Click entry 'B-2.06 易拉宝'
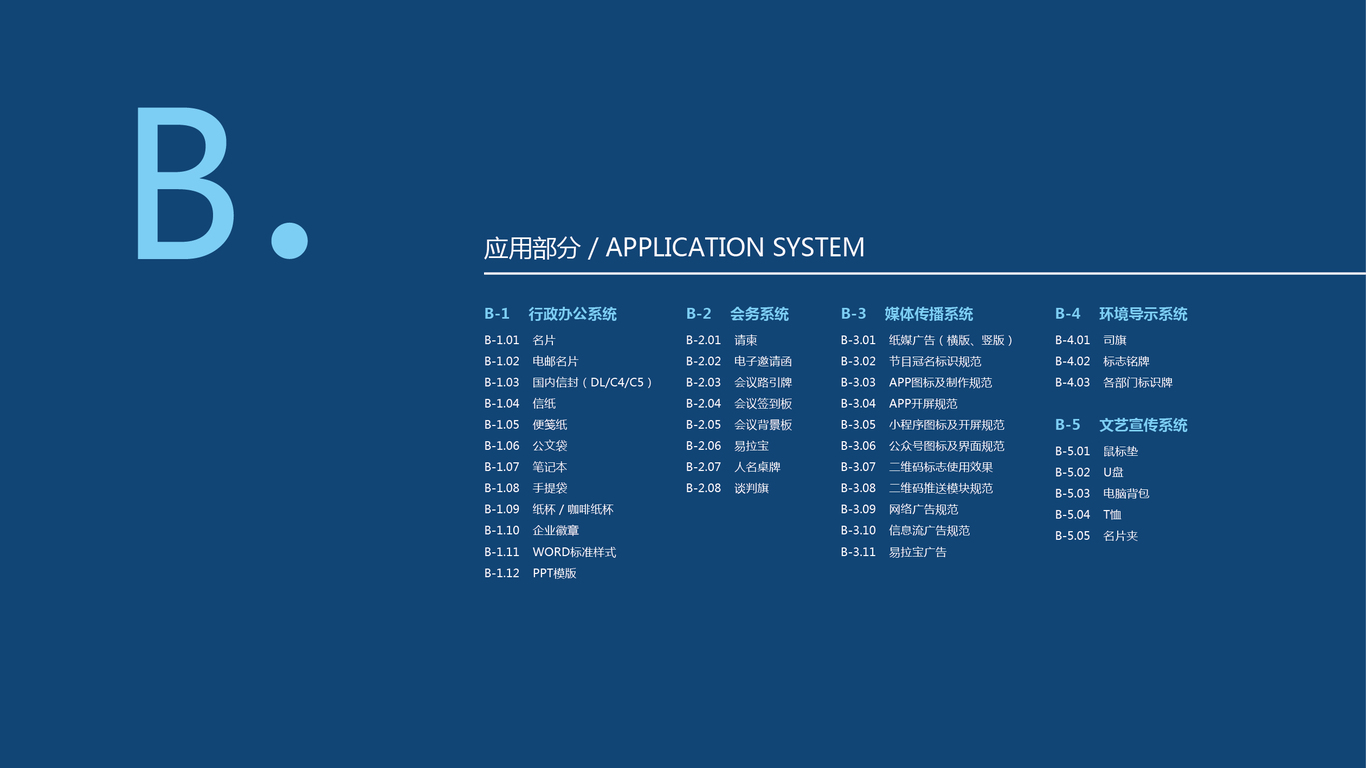1366x768 pixels. click(x=728, y=446)
